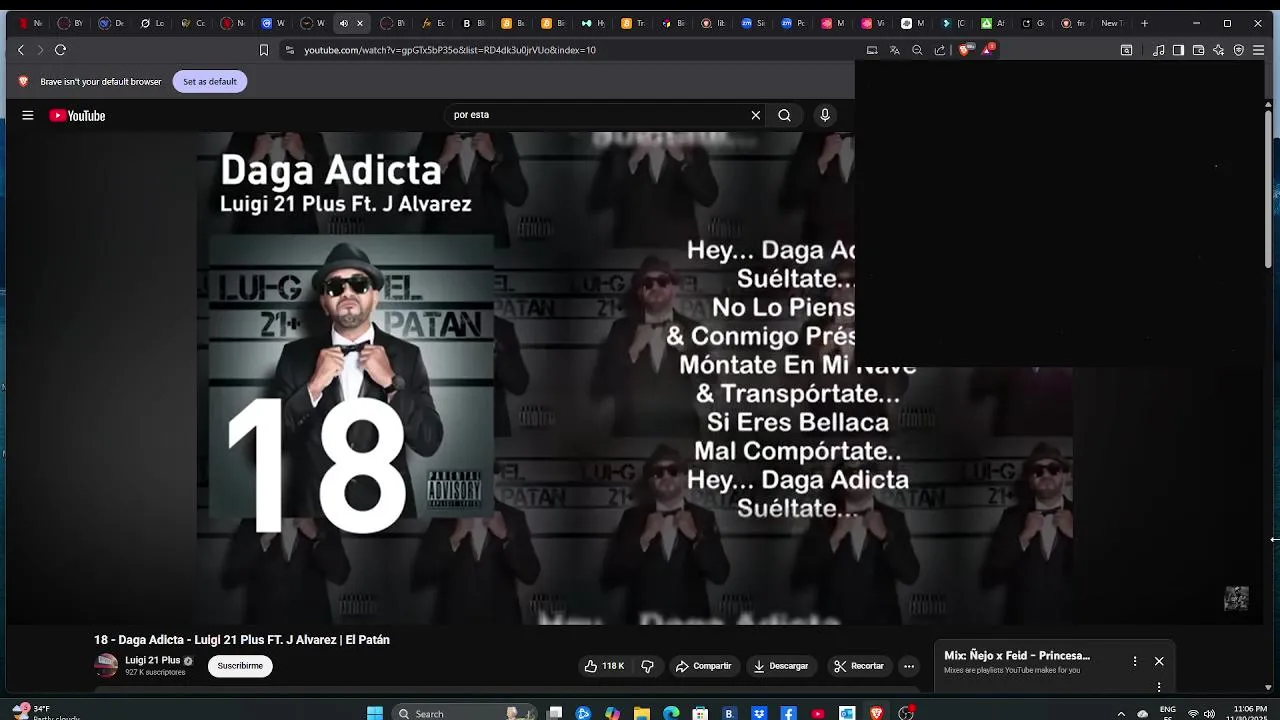Subscribe with the Suscribirme button
Screen dimensions: 1280x720
pyautogui.click(x=240, y=666)
